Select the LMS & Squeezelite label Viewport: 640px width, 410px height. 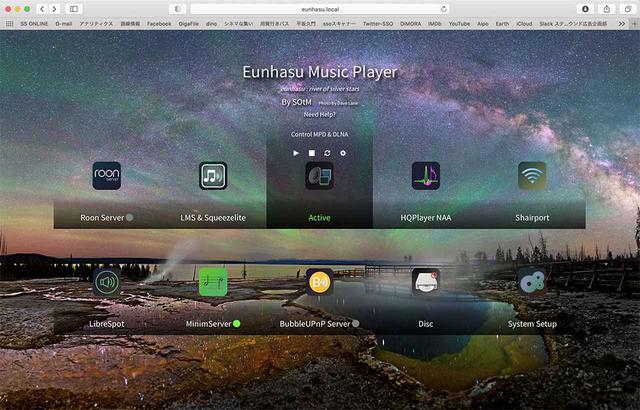[213, 218]
